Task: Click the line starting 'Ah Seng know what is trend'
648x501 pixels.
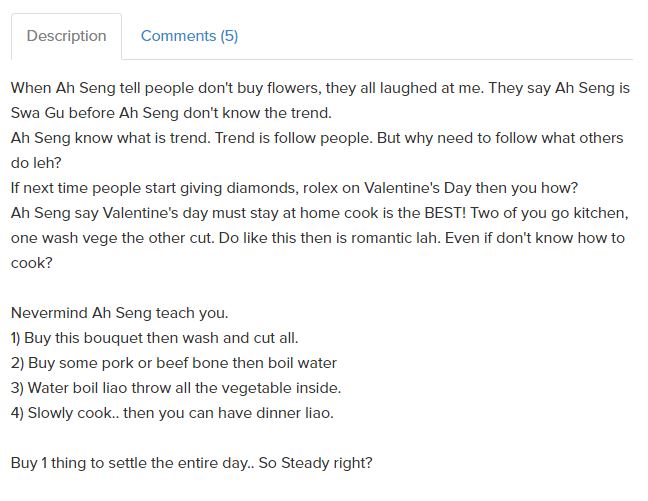Action: [x=316, y=138]
